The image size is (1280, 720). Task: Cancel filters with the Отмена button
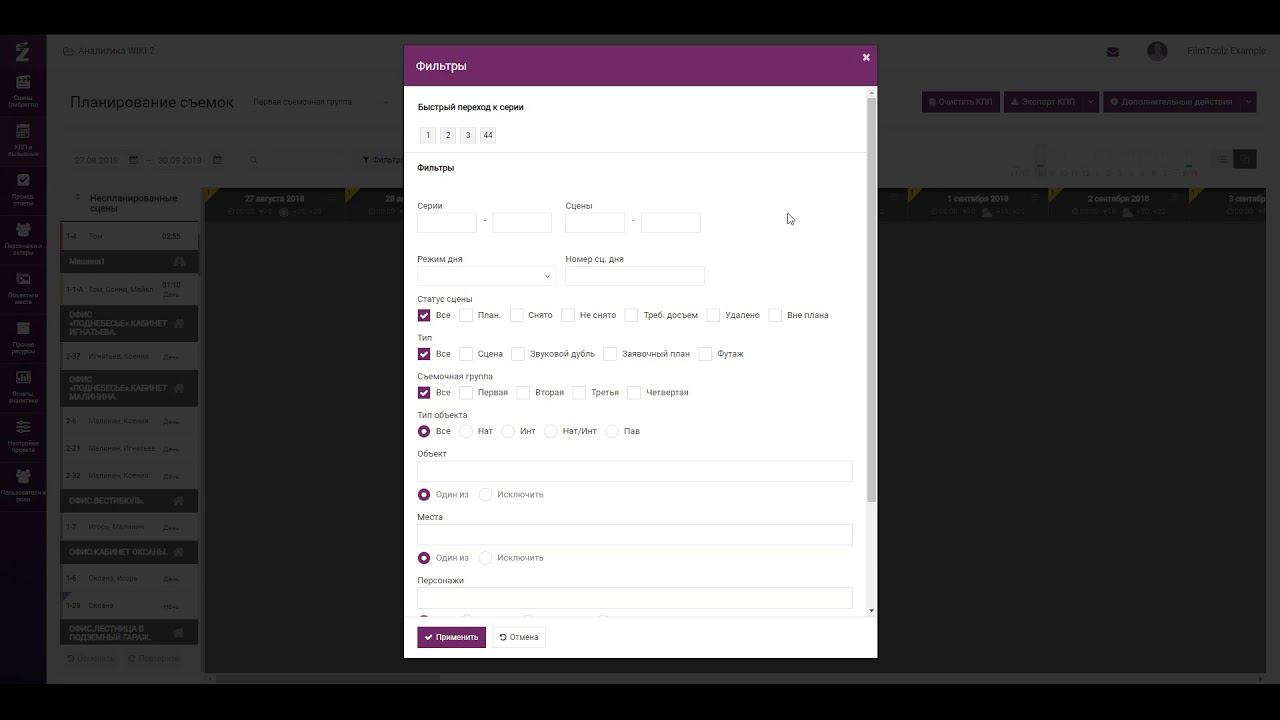[x=519, y=637]
